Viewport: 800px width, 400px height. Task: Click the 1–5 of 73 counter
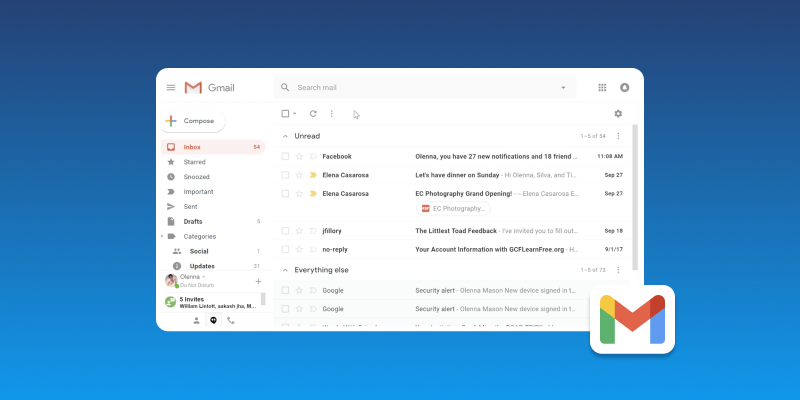[x=593, y=270]
